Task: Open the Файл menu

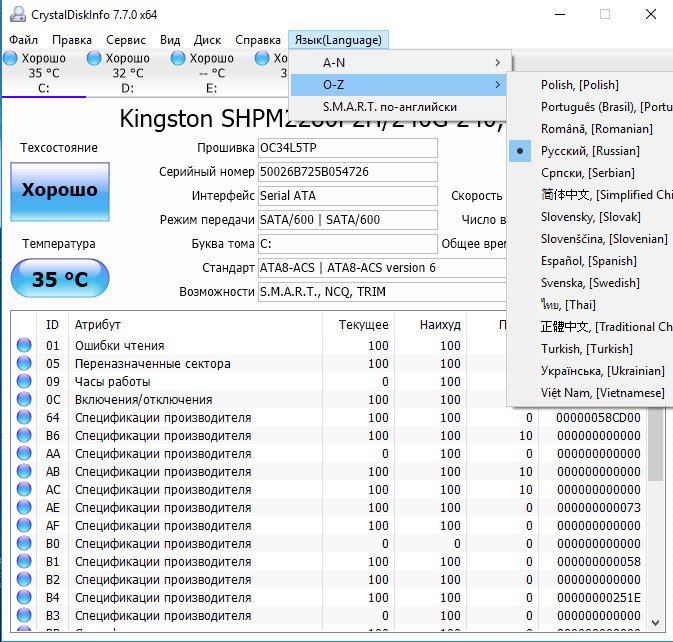Action: 24,40
